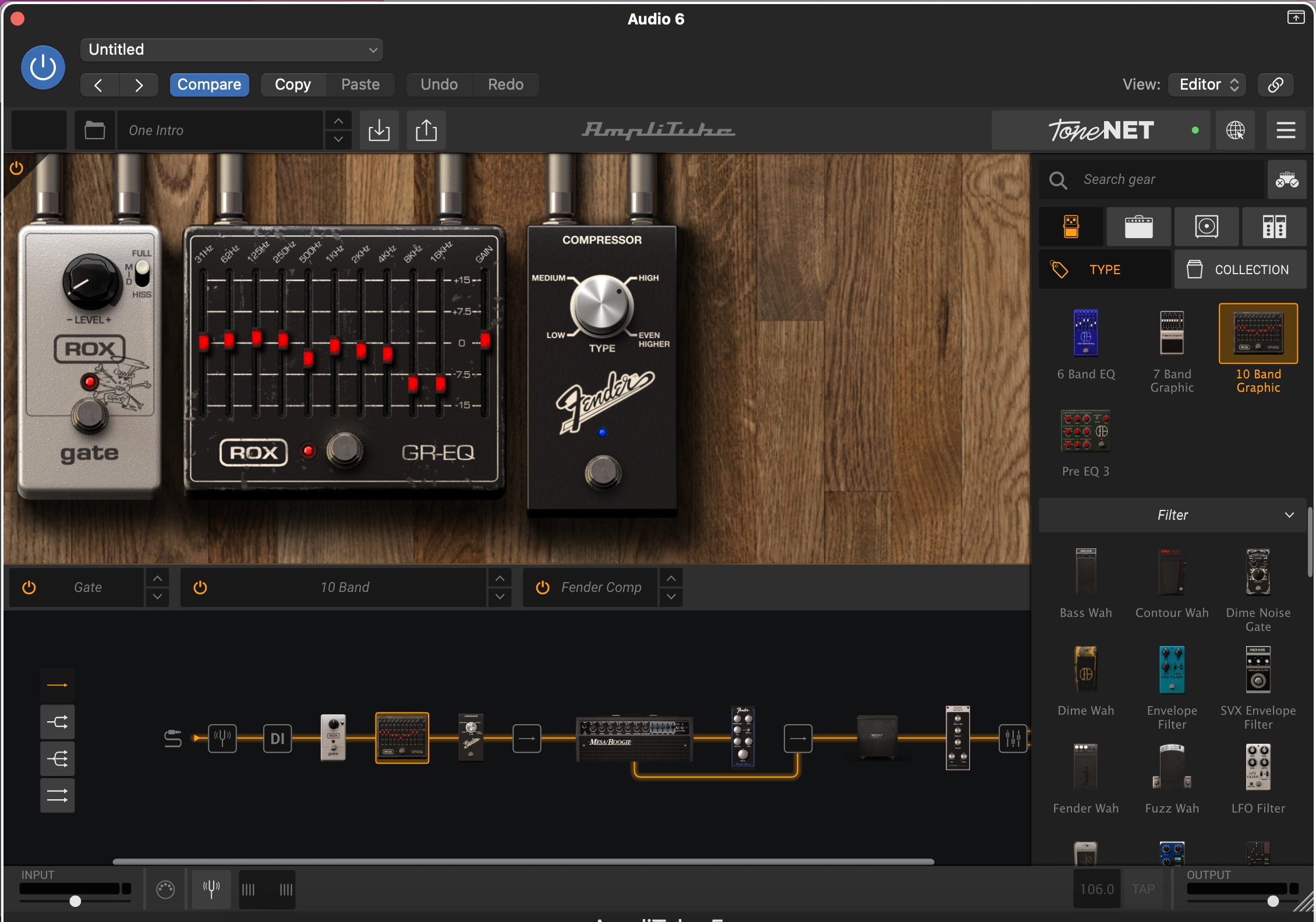Open the Gate slot model down arrow
This screenshot has width=1316, height=922.
pos(157,597)
